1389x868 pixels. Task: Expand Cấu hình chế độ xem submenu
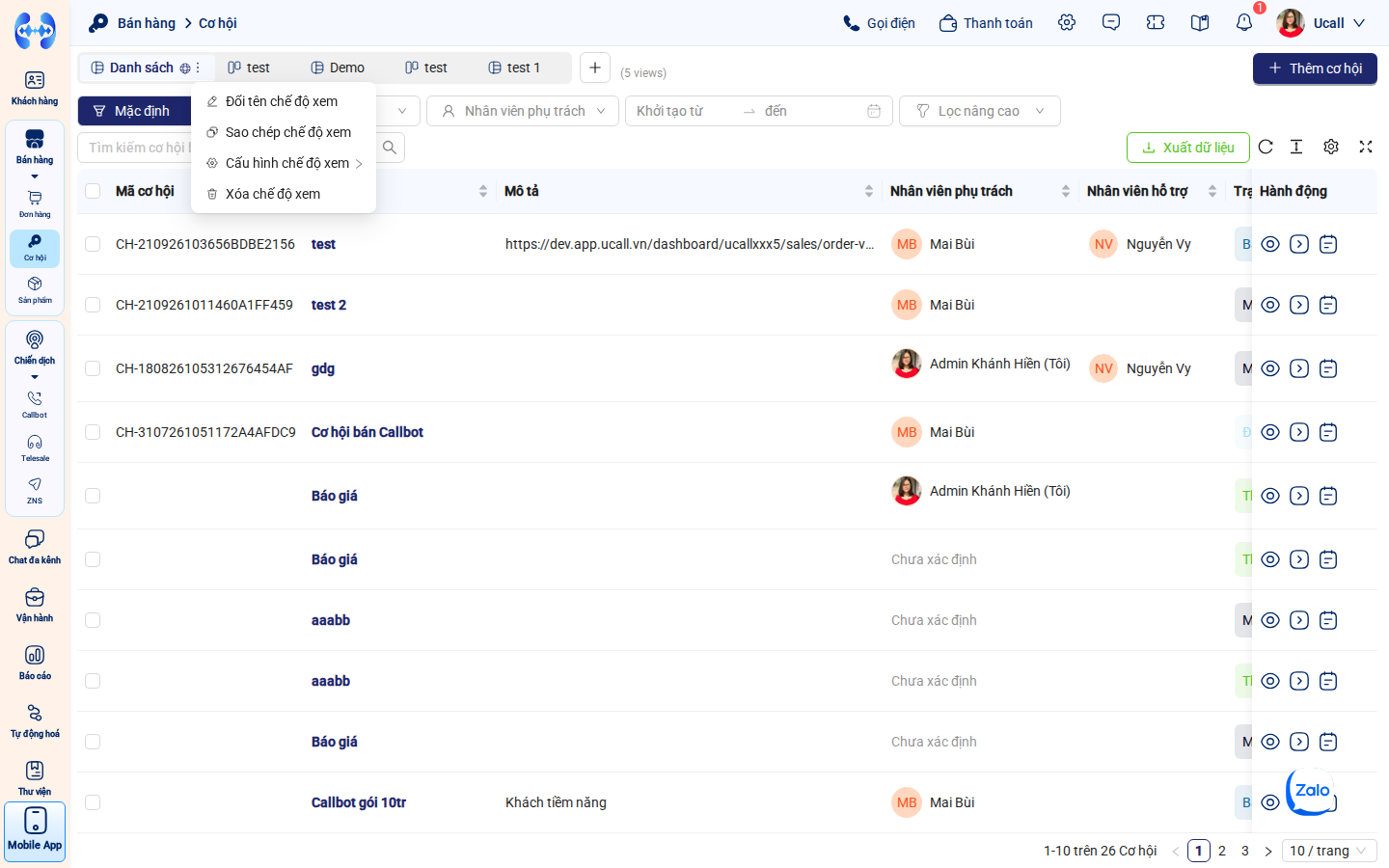tap(284, 163)
